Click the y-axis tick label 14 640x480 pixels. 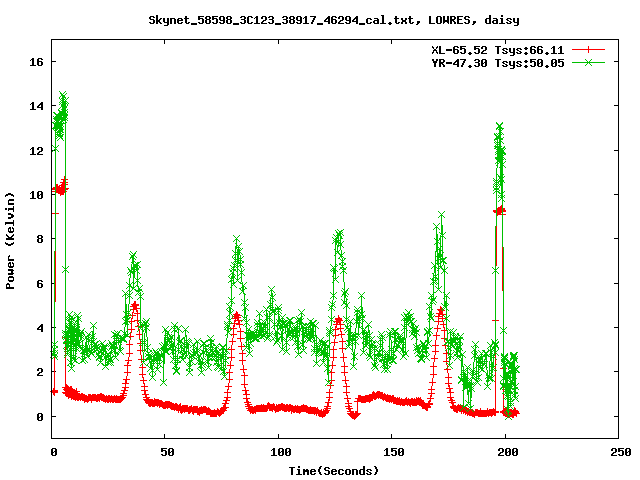tap(36, 106)
